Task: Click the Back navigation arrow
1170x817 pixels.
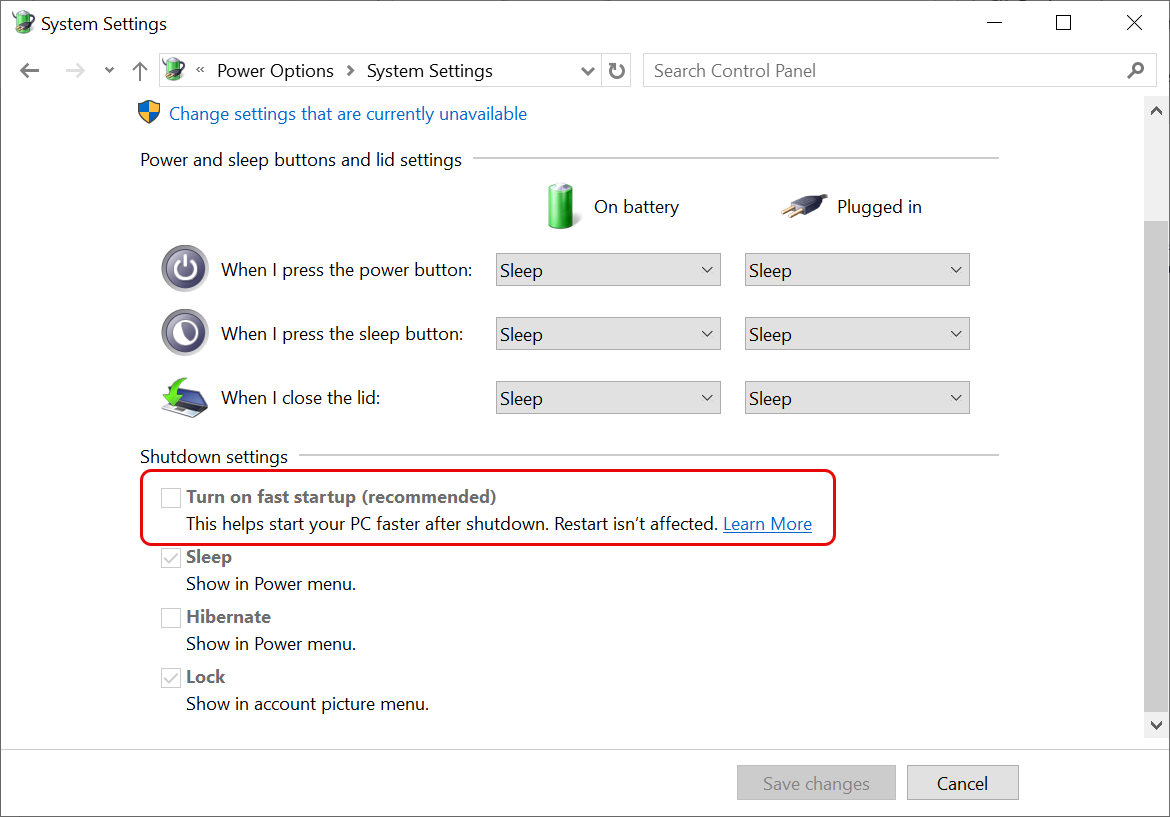Action: [30, 71]
